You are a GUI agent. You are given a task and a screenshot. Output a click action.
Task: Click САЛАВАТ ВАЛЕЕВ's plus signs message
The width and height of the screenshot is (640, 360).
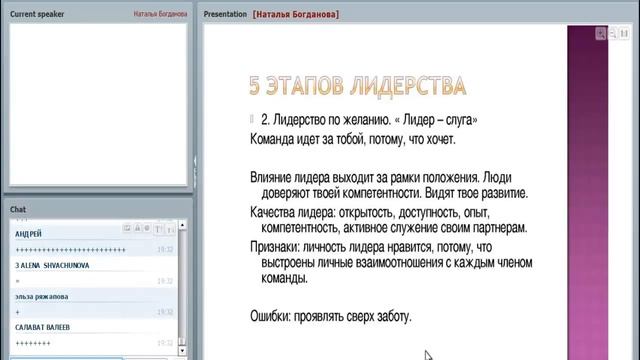click(x=33, y=343)
